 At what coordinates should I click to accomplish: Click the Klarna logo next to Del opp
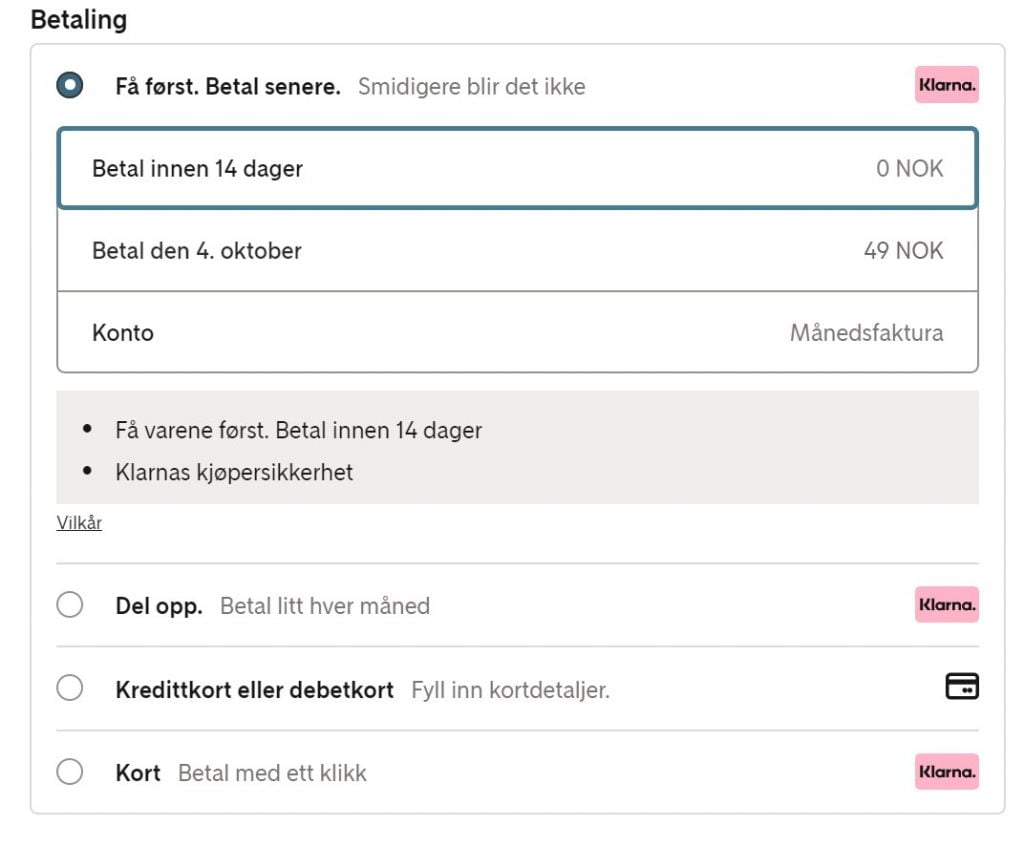[946, 605]
